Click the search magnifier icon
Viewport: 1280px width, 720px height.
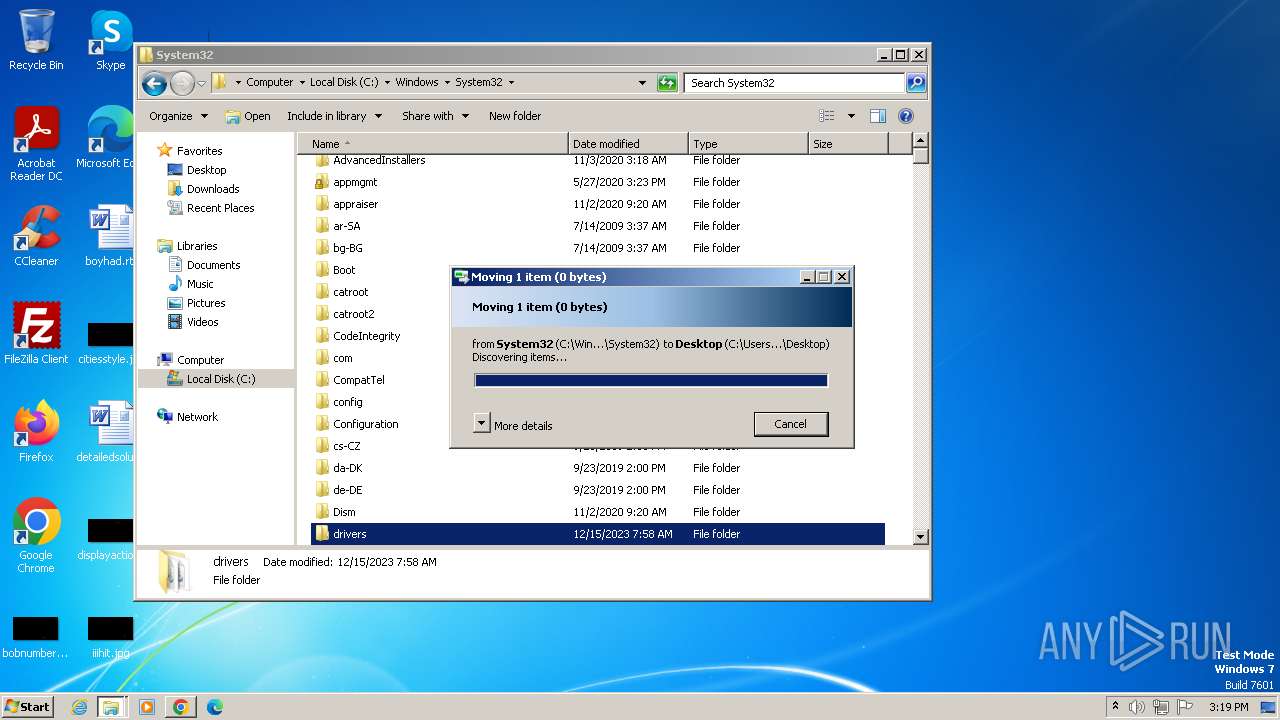915,83
